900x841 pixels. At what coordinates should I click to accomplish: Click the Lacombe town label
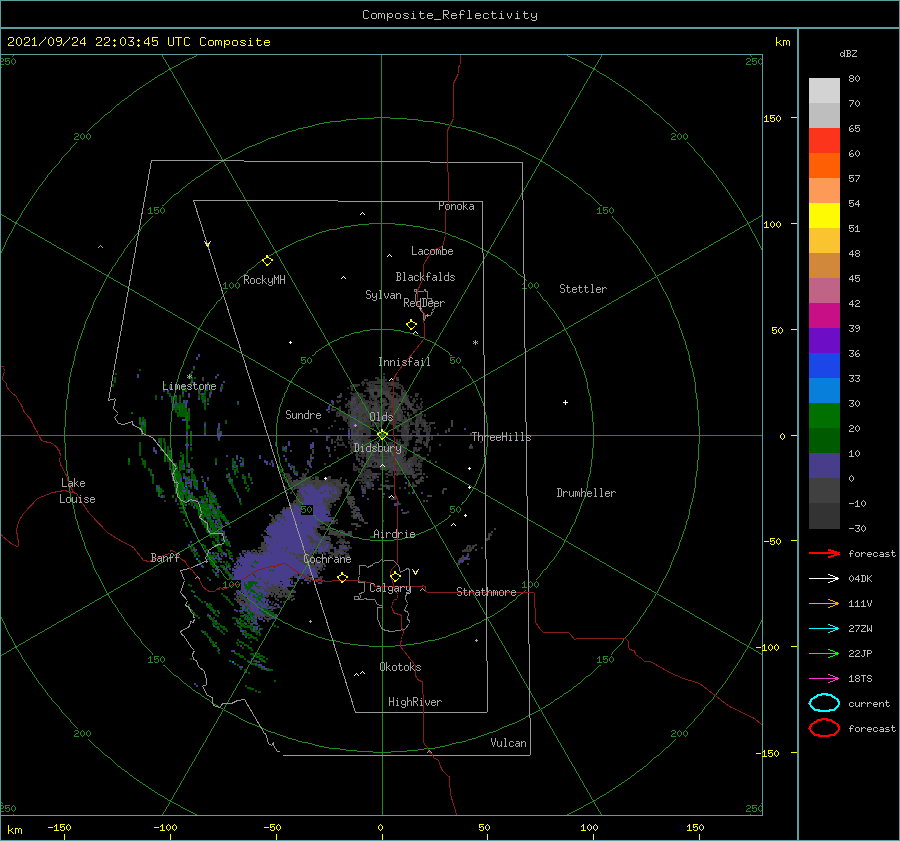(432, 251)
